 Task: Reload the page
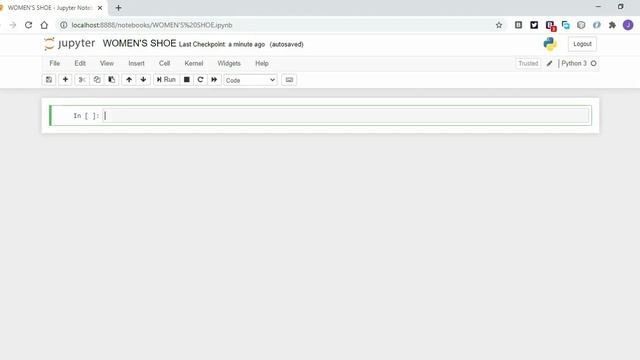[x=28, y=25]
